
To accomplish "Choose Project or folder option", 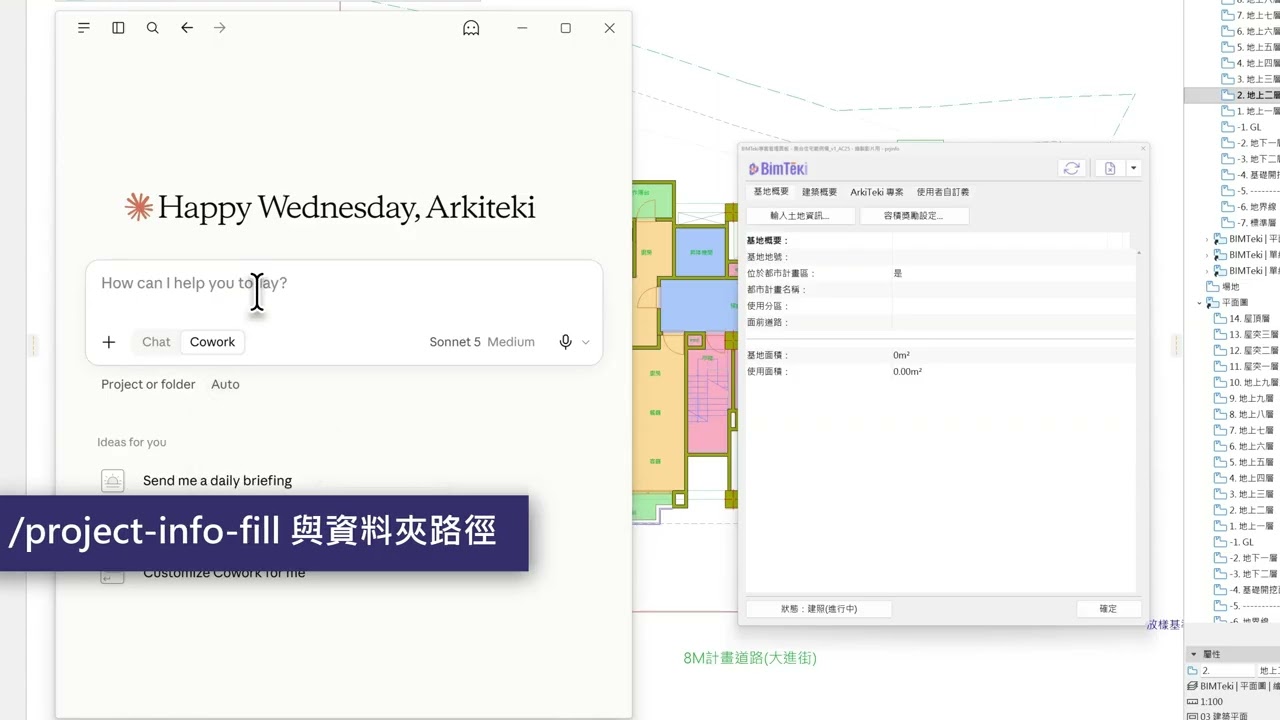I will (148, 384).
